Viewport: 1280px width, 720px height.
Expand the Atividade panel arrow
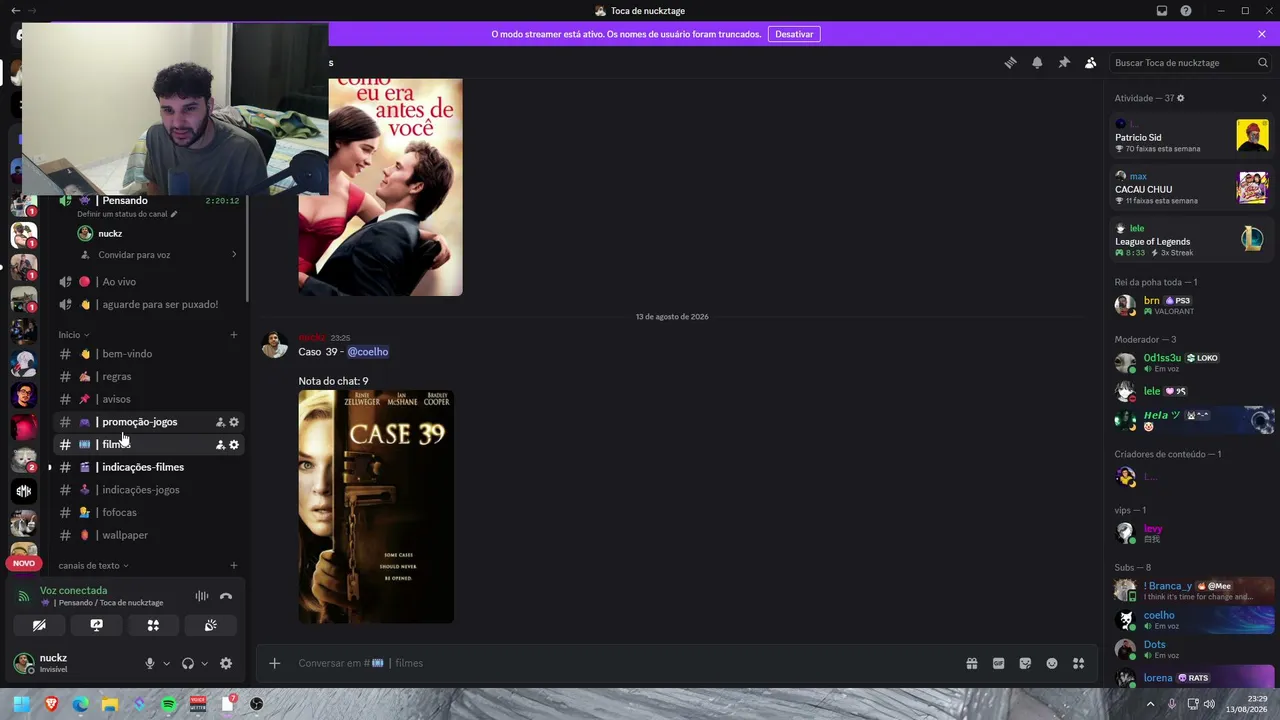coord(1264,98)
